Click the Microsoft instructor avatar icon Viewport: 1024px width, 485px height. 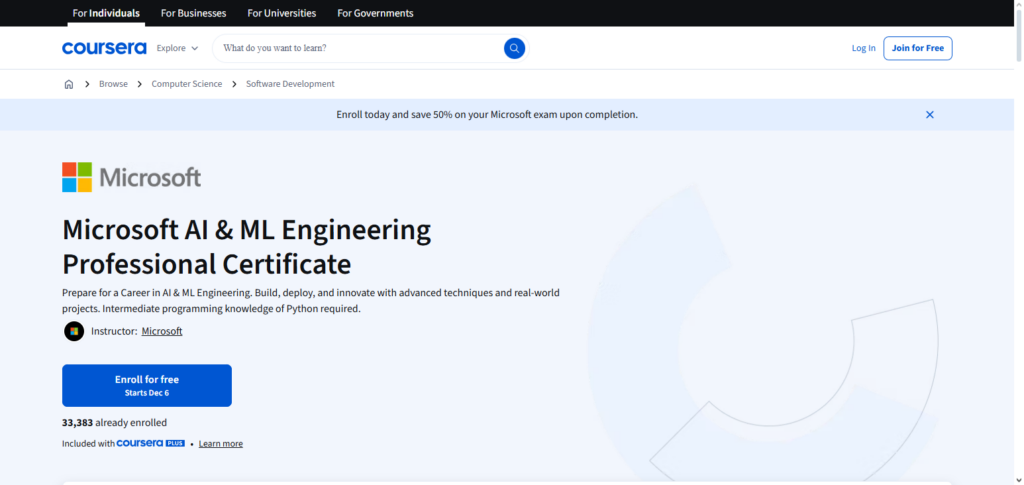pyautogui.click(x=74, y=331)
